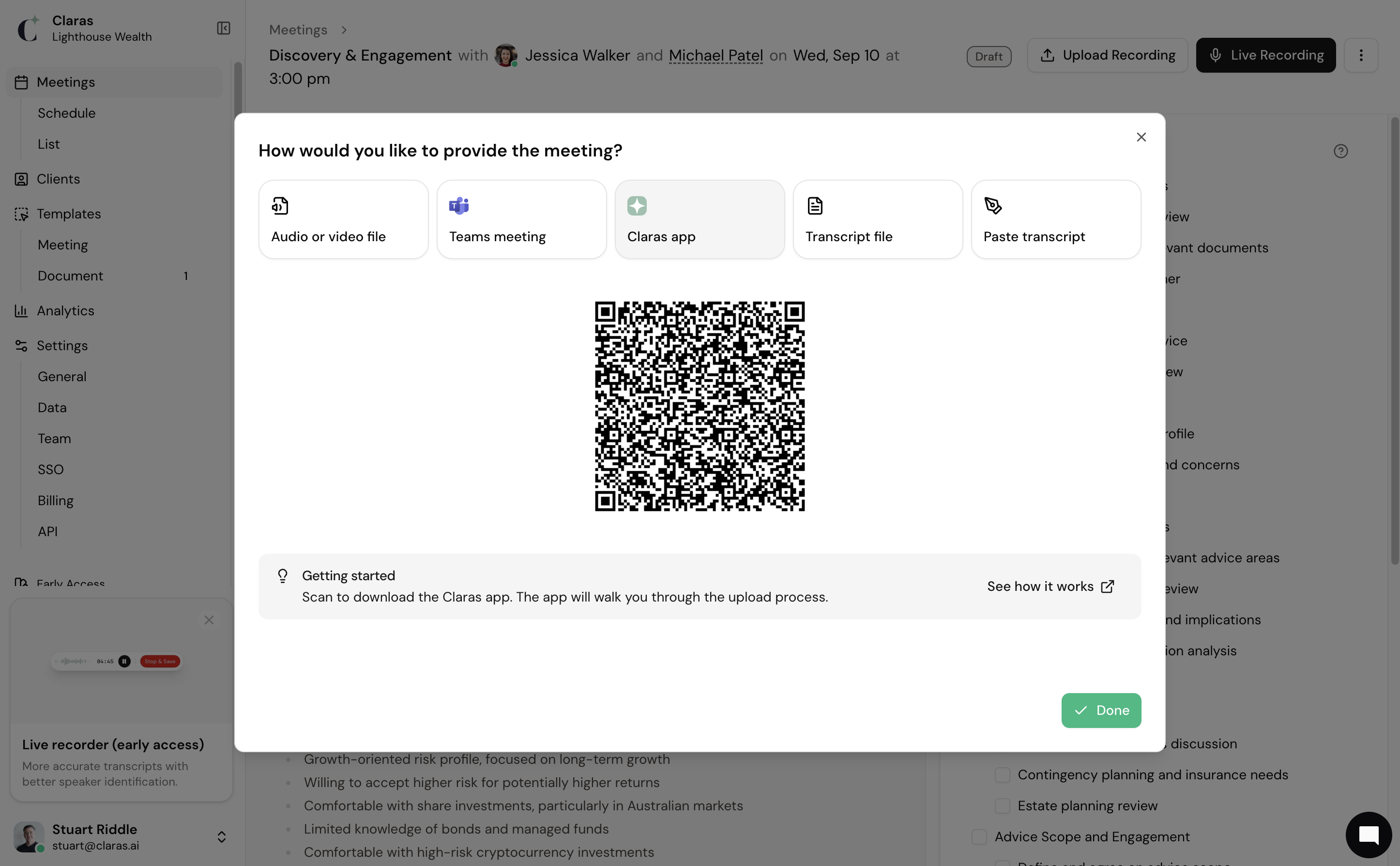
Task: Click the Clients contact icon
Action: [x=21, y=179]
